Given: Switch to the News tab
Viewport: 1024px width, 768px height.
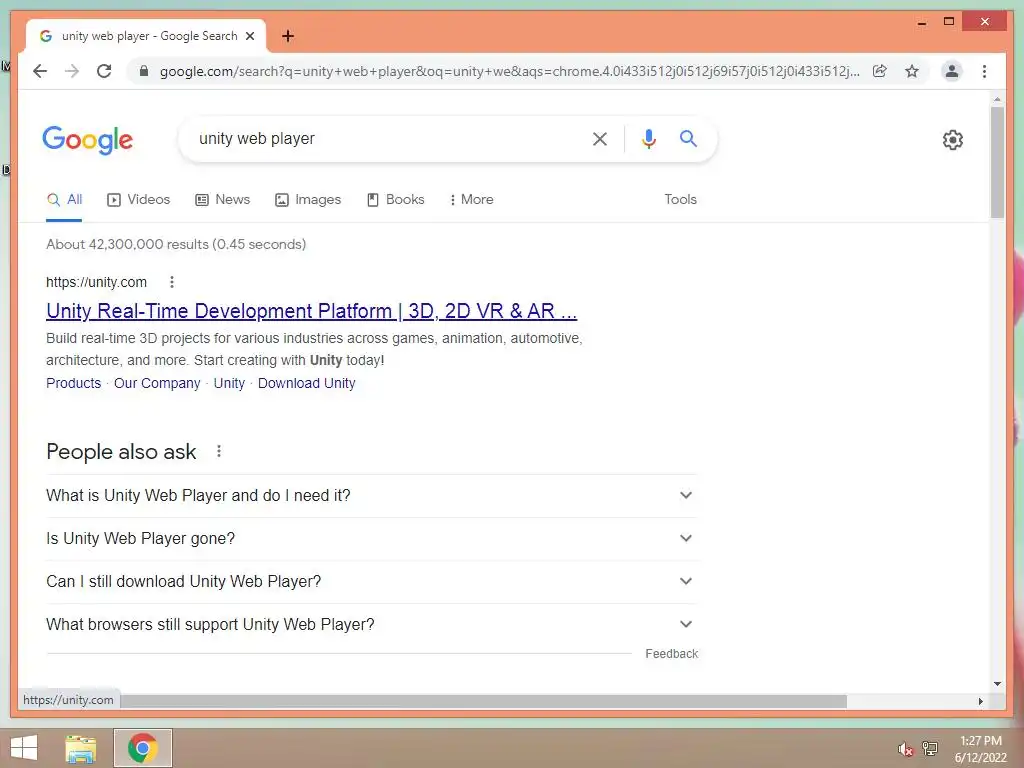Looking at the screenshot, I should (x=223, y=200).
